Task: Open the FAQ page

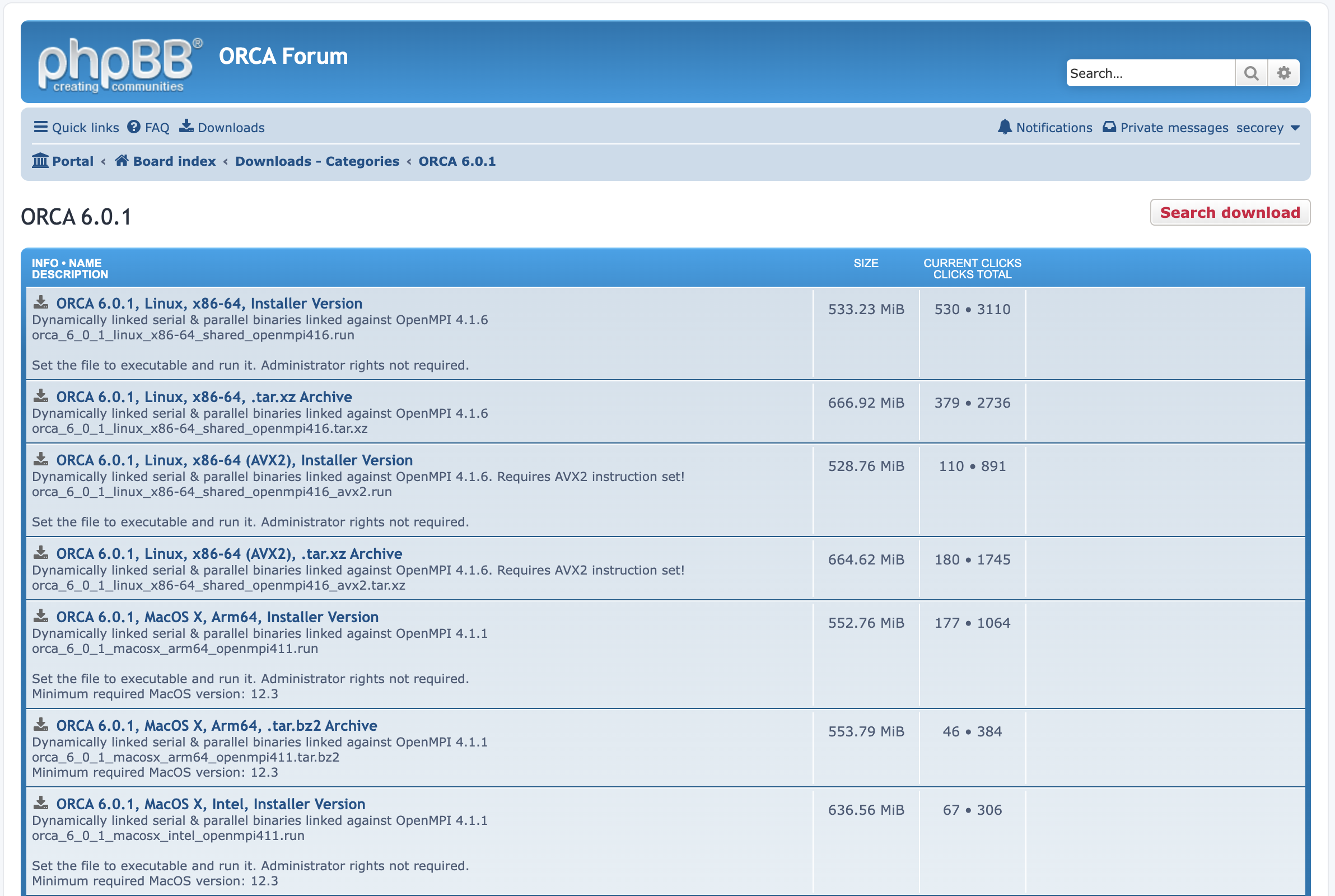Action: [x=148, y=128]
